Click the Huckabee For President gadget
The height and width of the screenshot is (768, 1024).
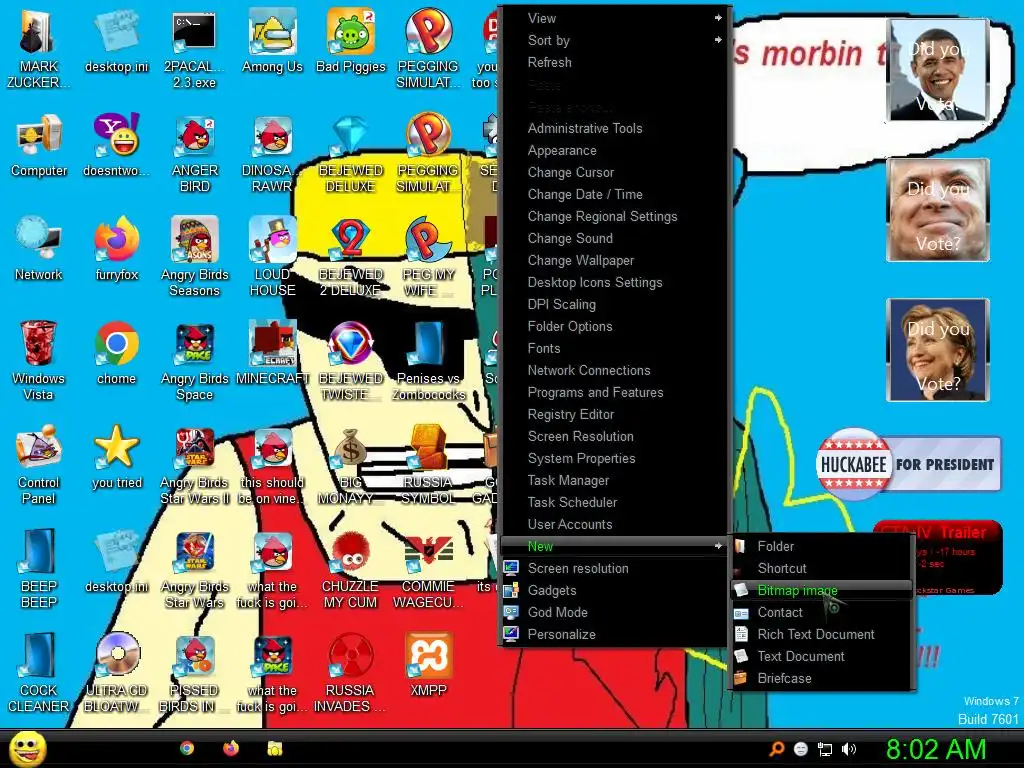click(x=908, y=464)
